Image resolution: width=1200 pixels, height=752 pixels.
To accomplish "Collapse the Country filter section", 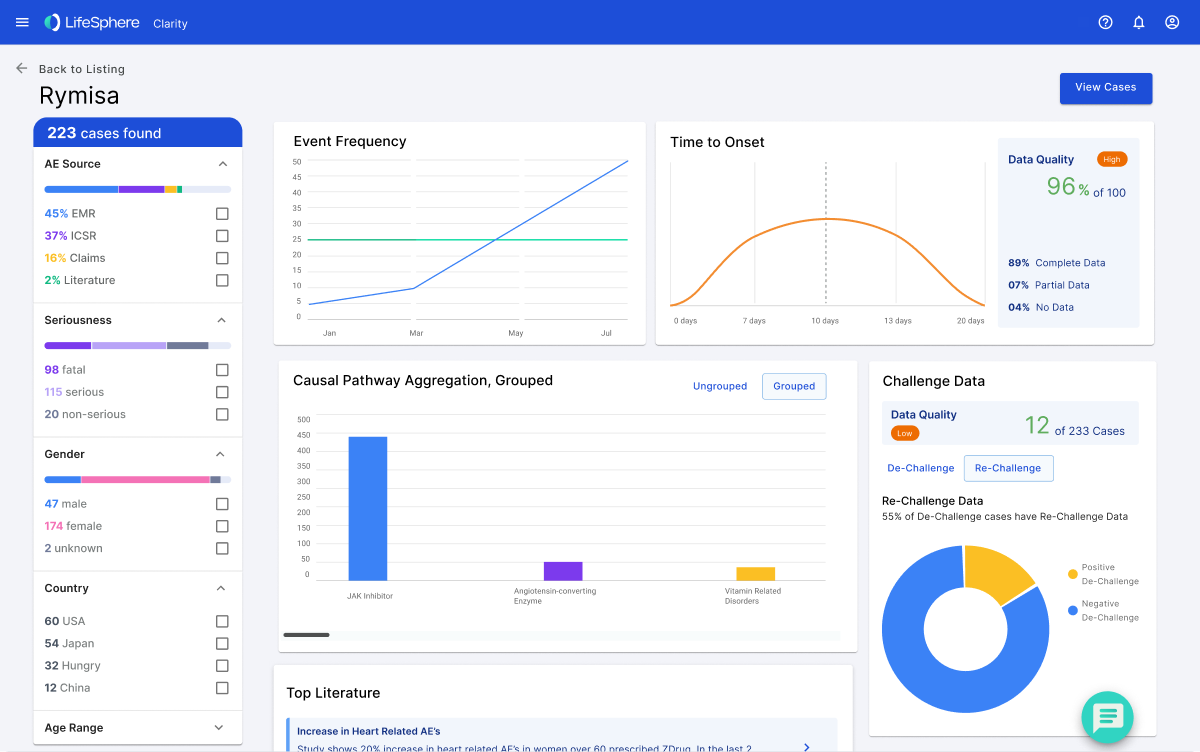I will point(222,588).
